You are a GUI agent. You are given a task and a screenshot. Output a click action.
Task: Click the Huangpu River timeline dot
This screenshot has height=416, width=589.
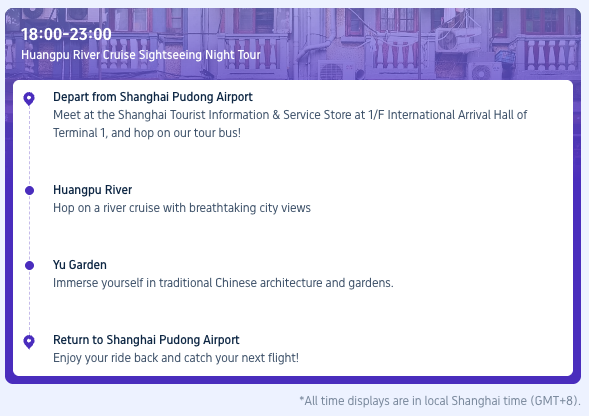click(29, 191)
